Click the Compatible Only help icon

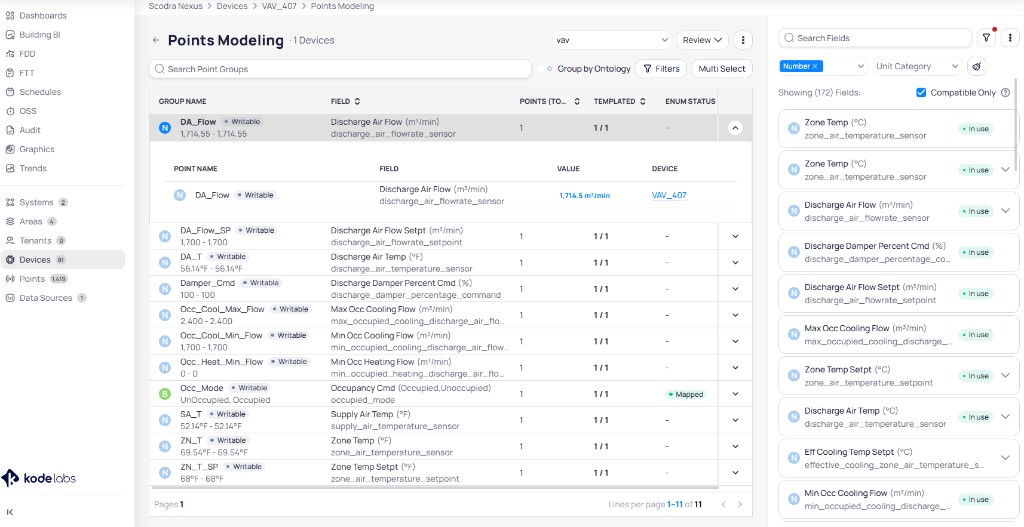point(1006,93)
